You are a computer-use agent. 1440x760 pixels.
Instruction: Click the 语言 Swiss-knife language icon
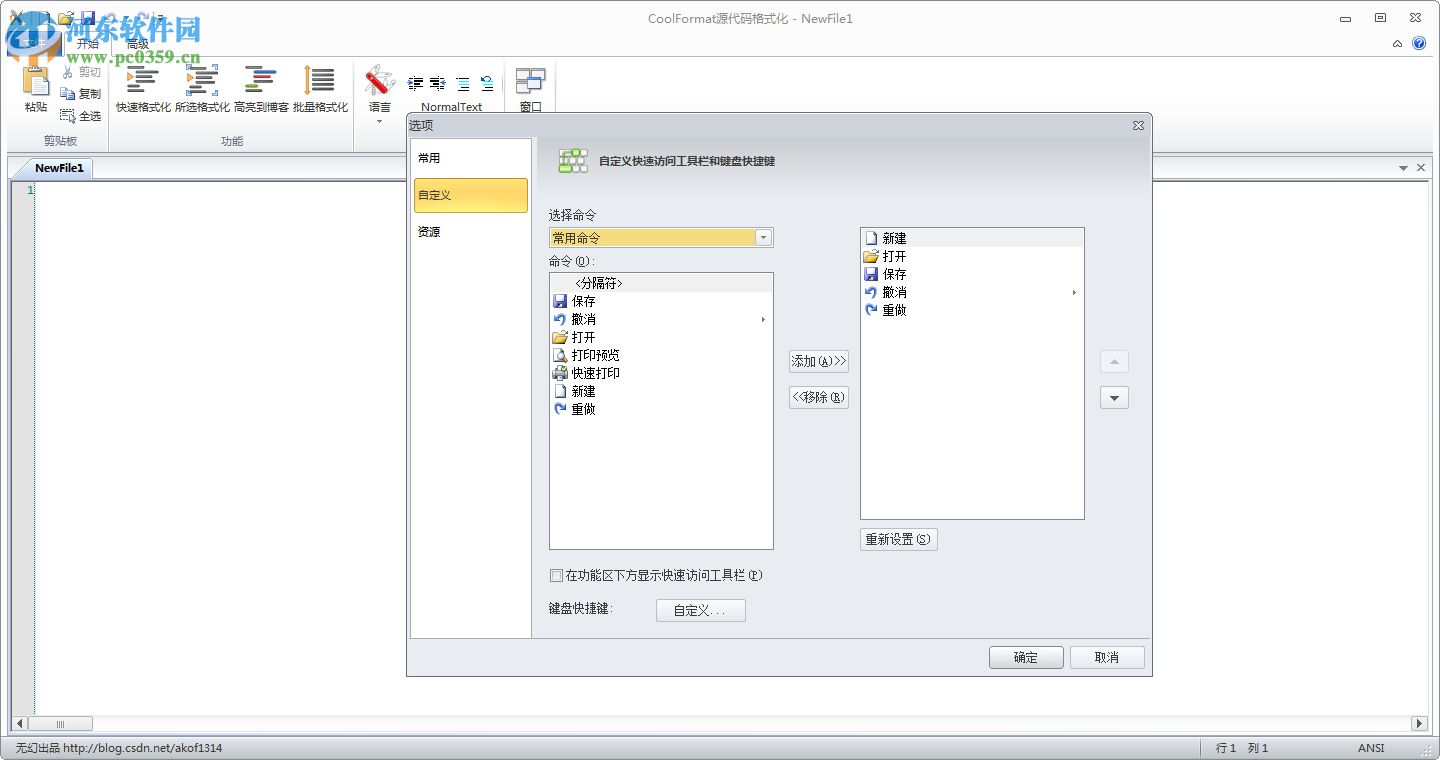click(379, 85)
